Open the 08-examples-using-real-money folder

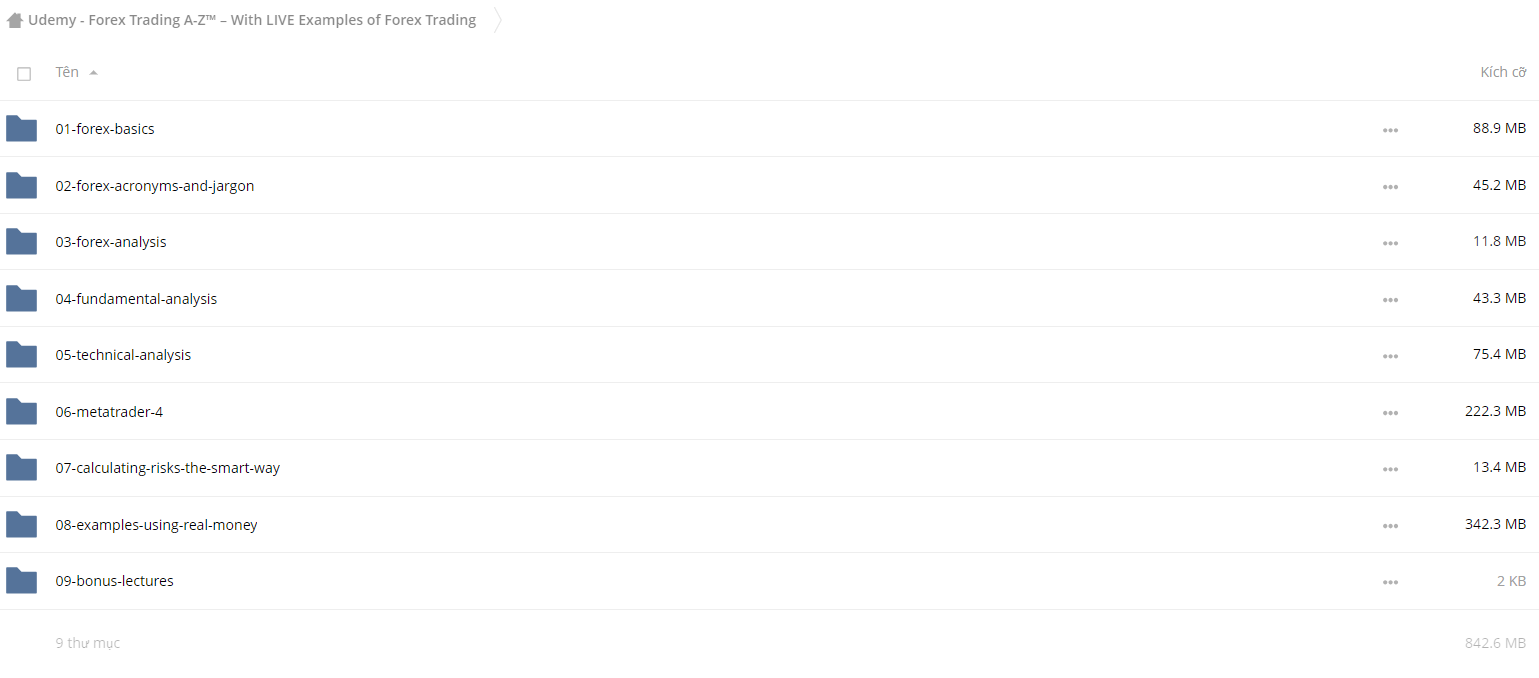point(156,525)
